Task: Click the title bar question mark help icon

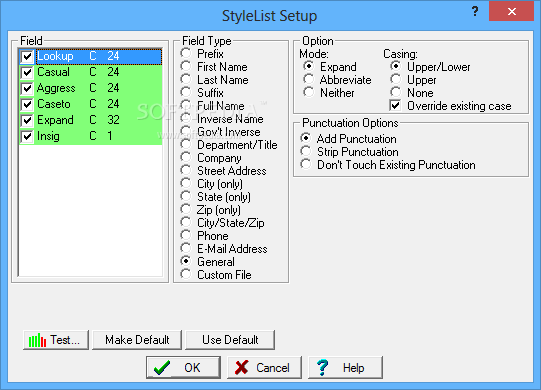Action: (x=475, y=11)
